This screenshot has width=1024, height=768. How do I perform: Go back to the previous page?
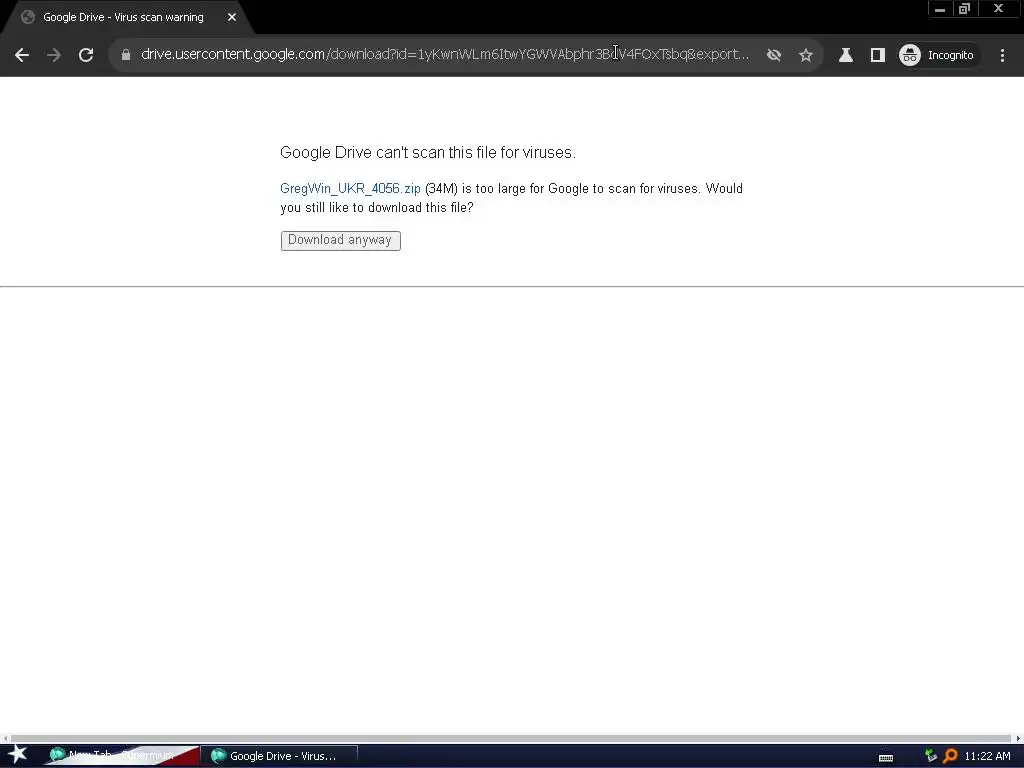coord(22,55)
